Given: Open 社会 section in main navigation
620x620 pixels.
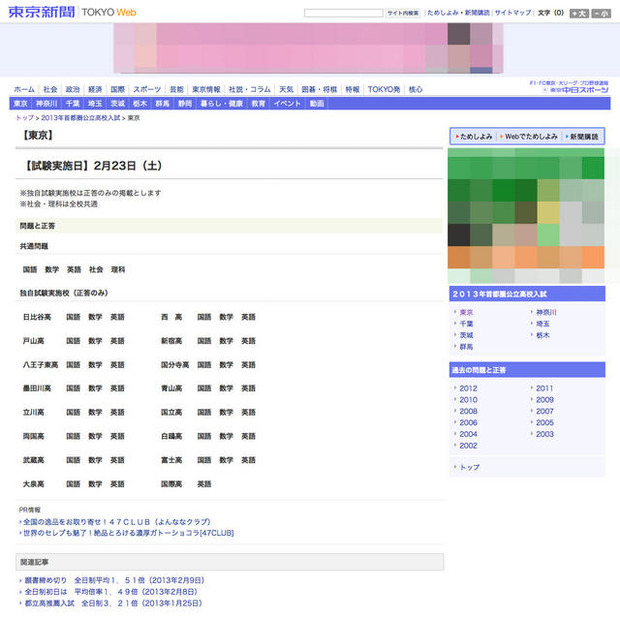Looking at the screenshot, I should tap(50, 89).
